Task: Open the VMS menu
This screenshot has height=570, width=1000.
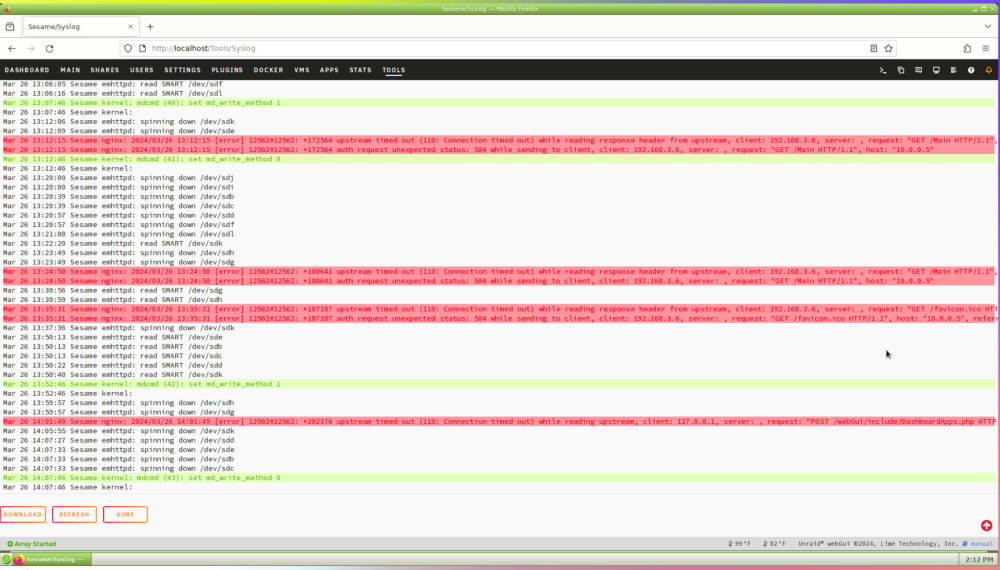Action: point(302,70)
